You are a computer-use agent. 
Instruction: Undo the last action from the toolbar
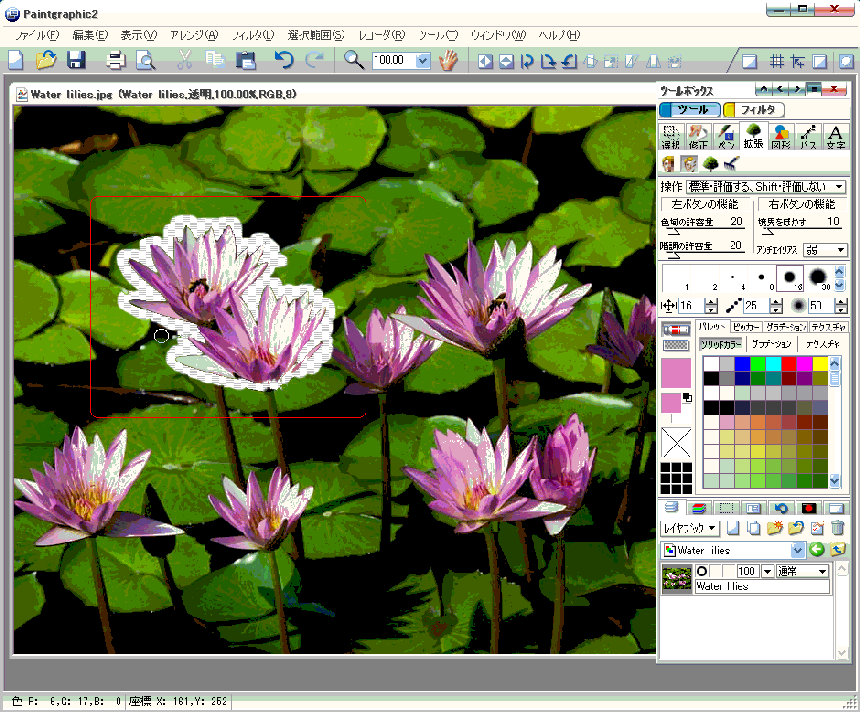click(284, 60)
